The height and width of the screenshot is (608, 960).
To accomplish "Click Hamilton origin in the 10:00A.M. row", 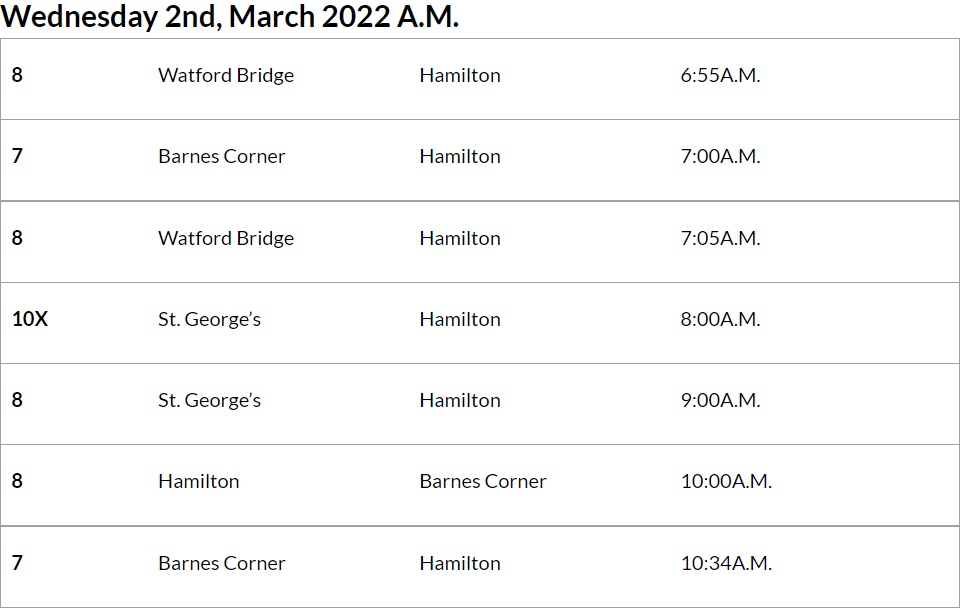I will click(199, 482).
